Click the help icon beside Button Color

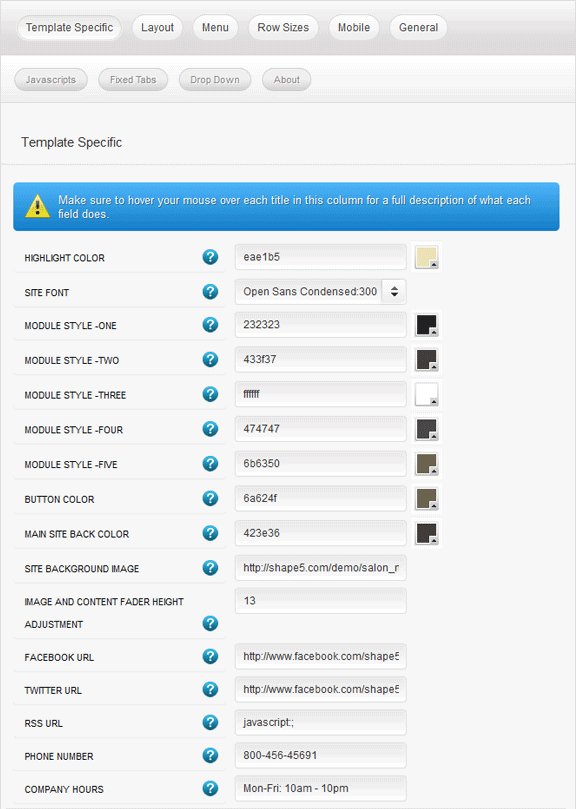(210, 498)
